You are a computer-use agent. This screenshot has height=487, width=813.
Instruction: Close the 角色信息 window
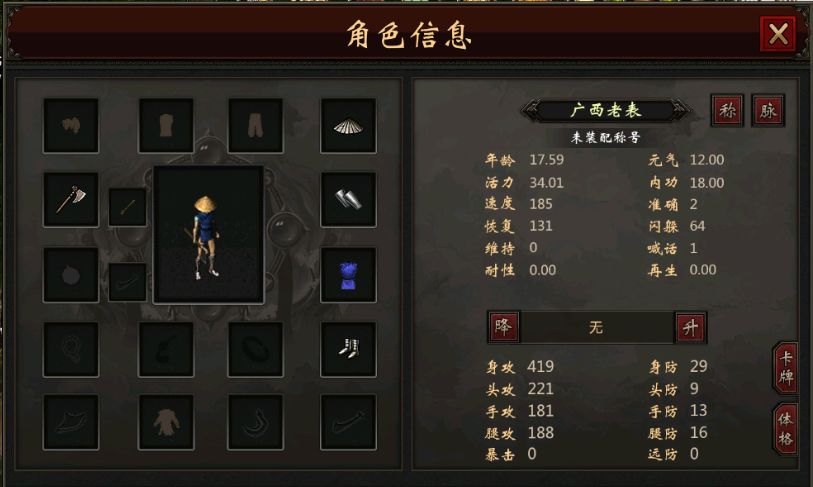[778, 34]
